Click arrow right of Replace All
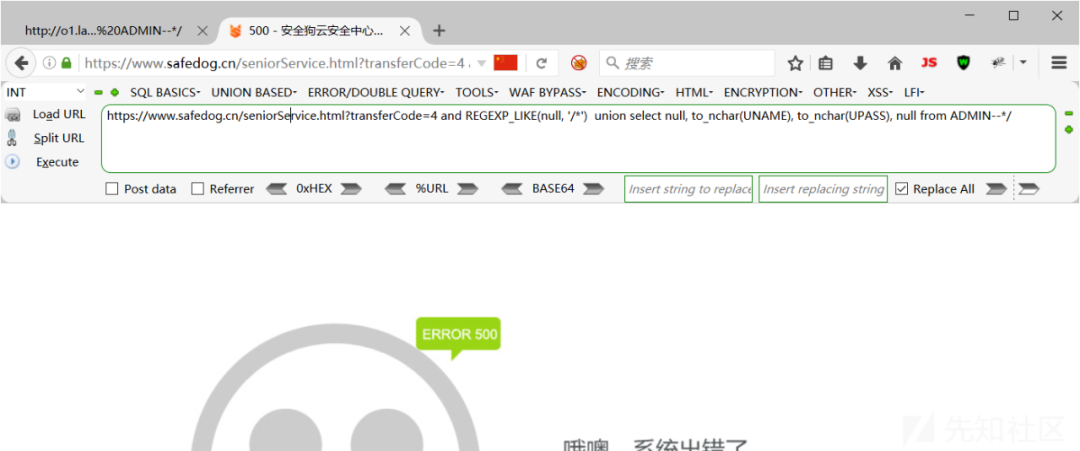Screen dimensions: 1080x451 pyautogui.click(x=995, y=189)
